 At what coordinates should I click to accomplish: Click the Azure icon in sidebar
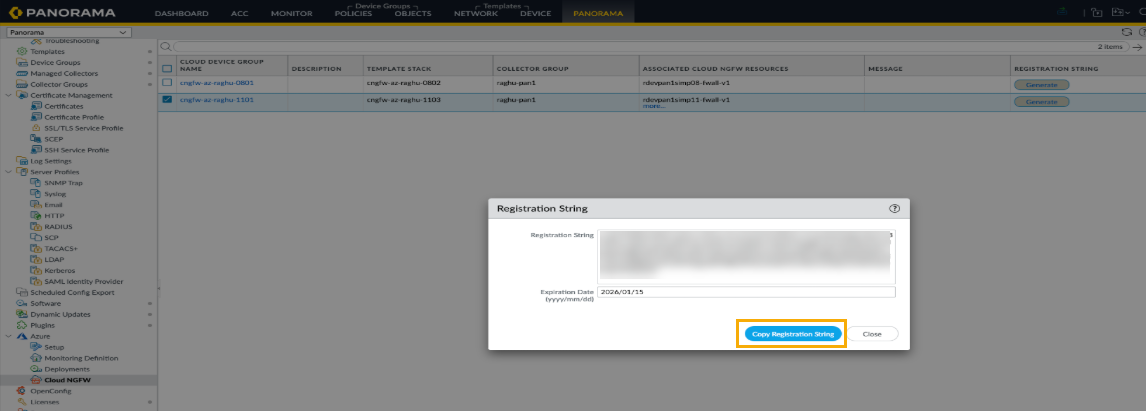[x=22, y=336]
